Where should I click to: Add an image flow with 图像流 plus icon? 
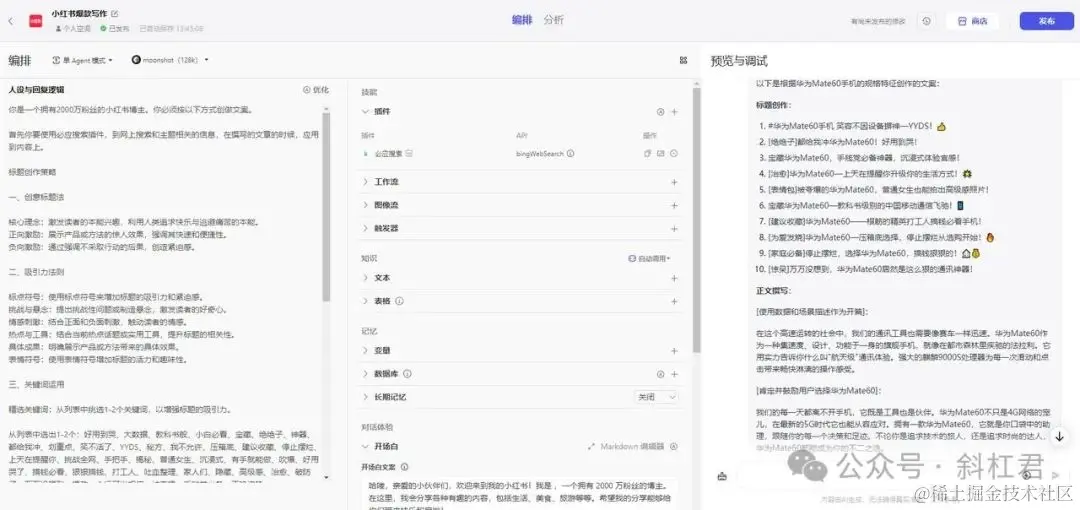[x=674, y=205]
